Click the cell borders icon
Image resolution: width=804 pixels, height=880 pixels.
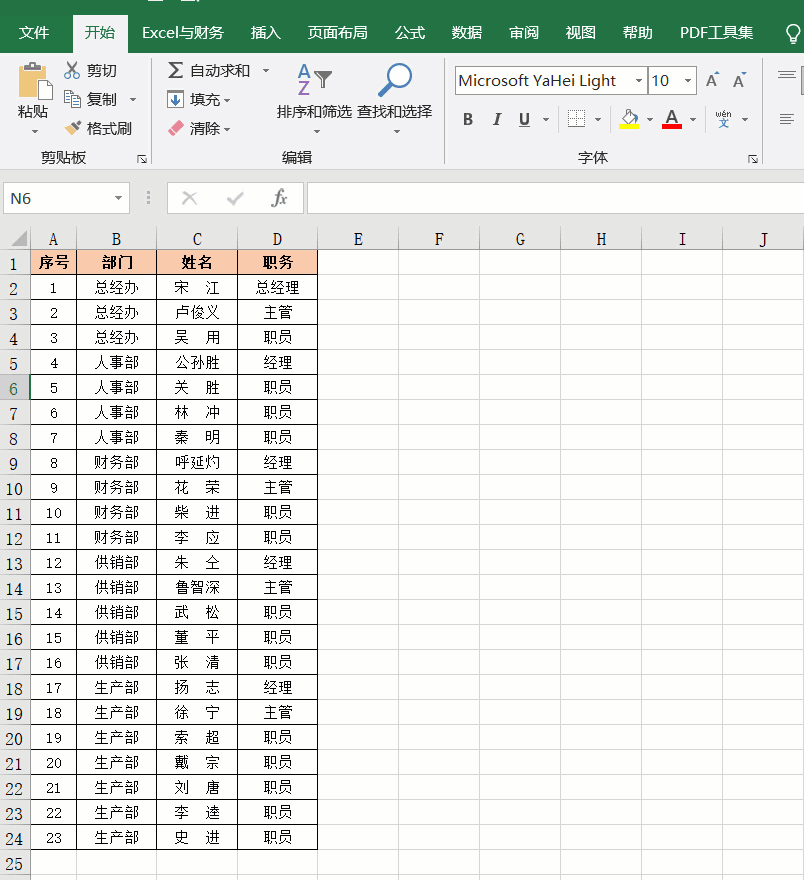pos(576,119)
